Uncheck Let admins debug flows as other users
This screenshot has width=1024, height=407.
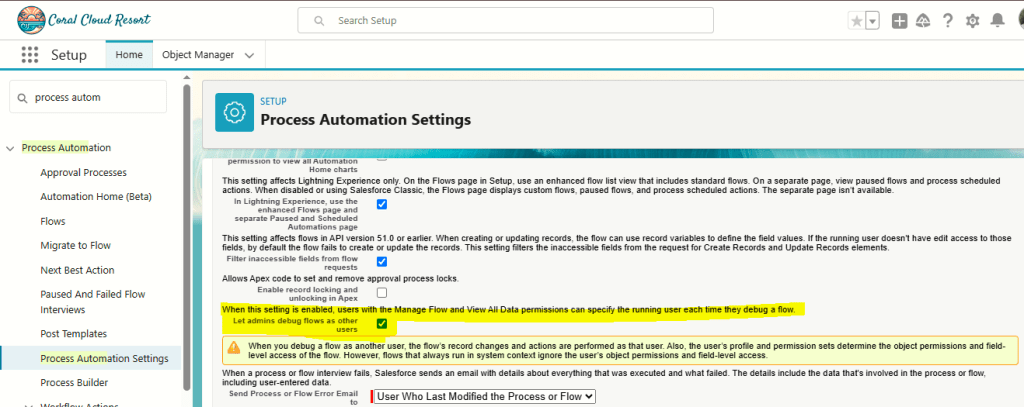coord(382,324)
